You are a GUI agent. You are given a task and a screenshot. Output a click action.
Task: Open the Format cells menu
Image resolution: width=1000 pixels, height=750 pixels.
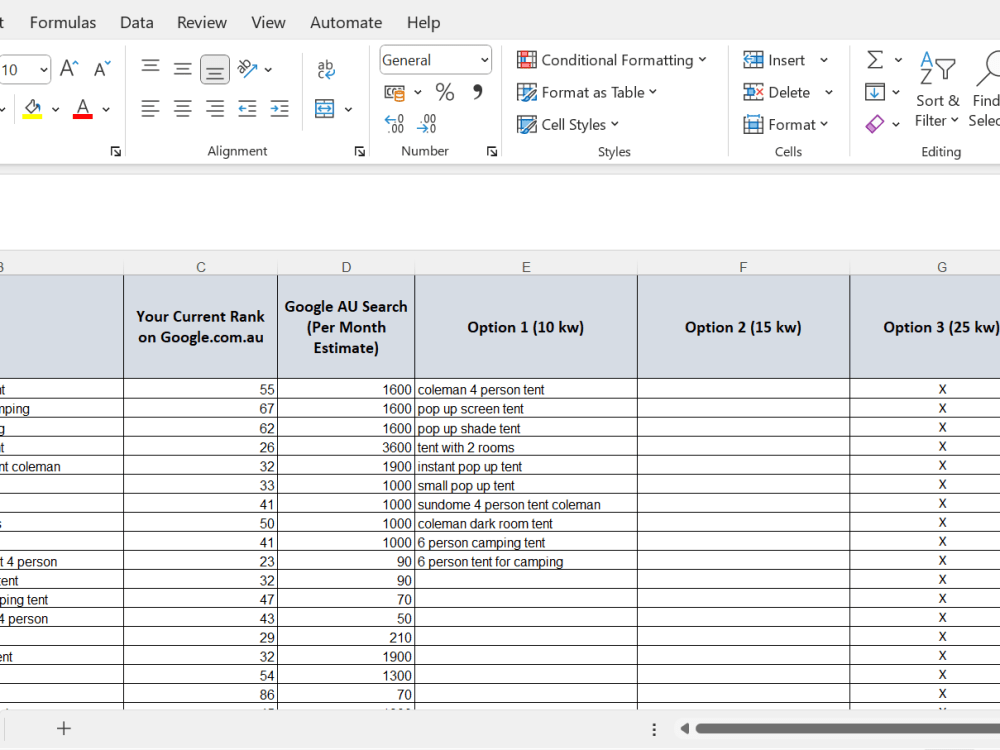(x=786, y=124)
